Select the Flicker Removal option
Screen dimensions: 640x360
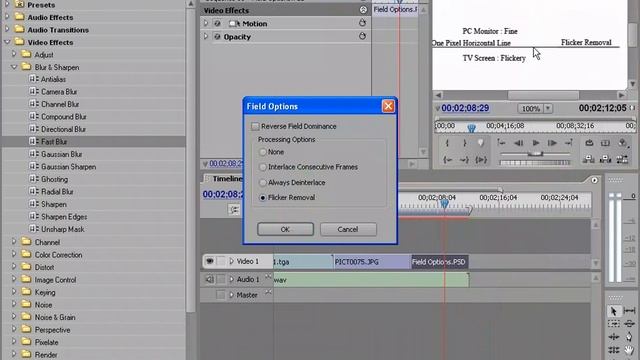(x=263, y=198)
